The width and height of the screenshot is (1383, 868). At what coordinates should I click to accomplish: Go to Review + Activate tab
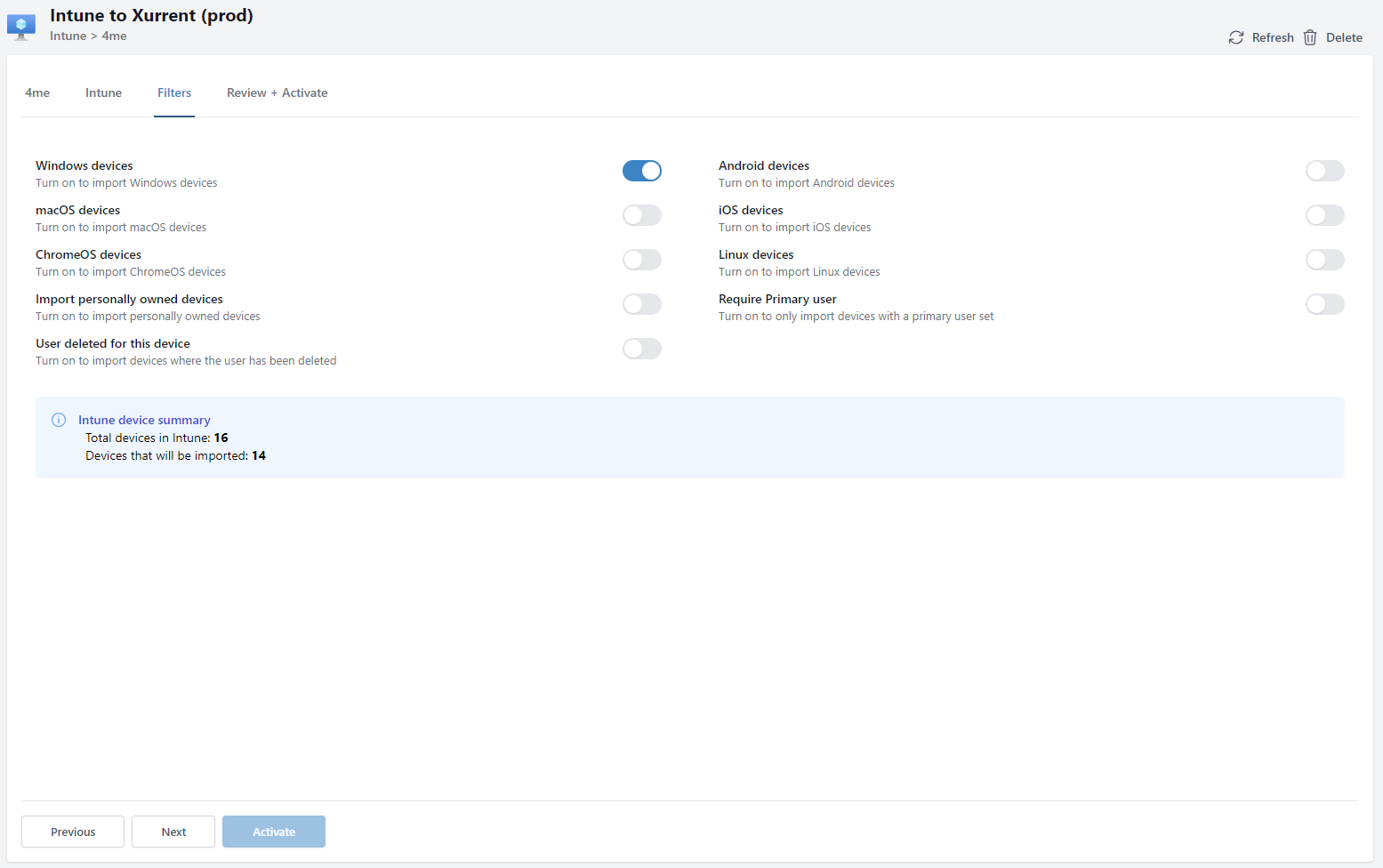pyautogui.click(x=277, y=92)
